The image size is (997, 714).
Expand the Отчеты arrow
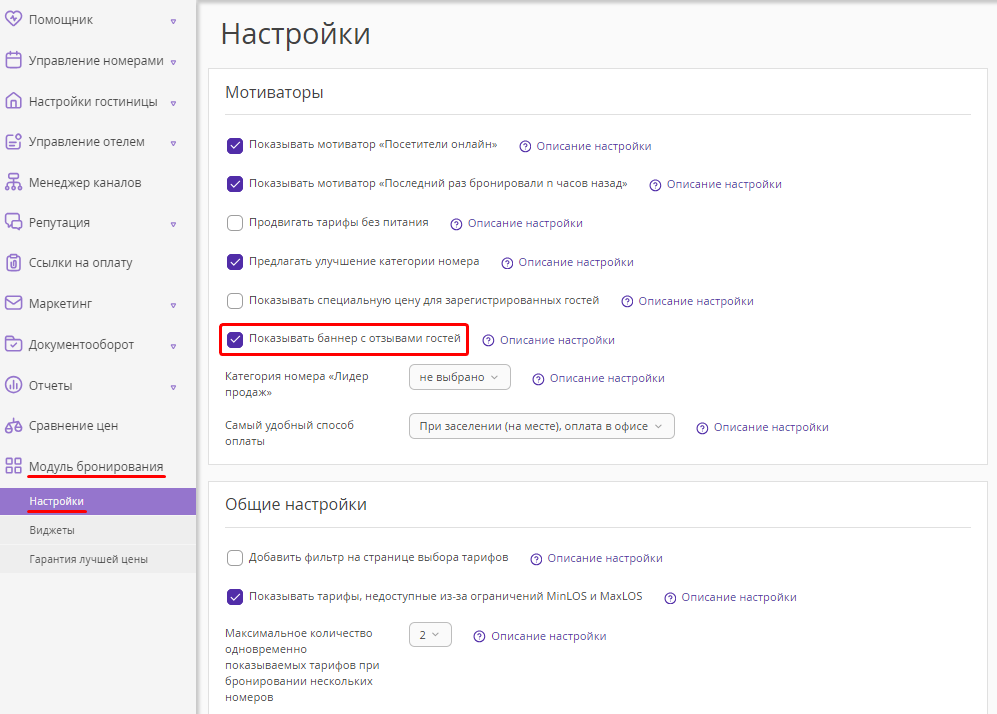[173, 387]
